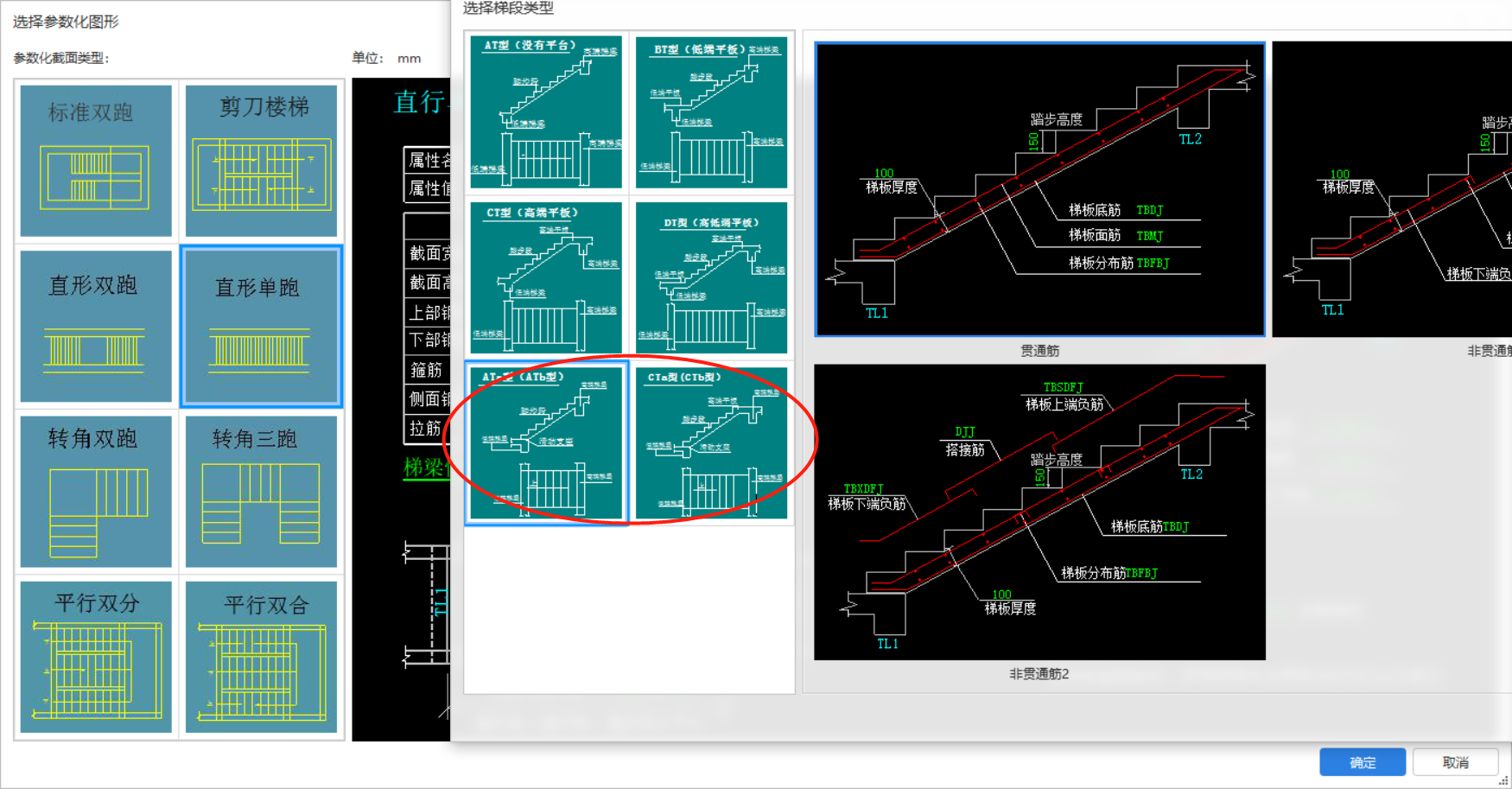
Task: Select CT型 (高端平板) flight type
Action: [x=546, y=277]
